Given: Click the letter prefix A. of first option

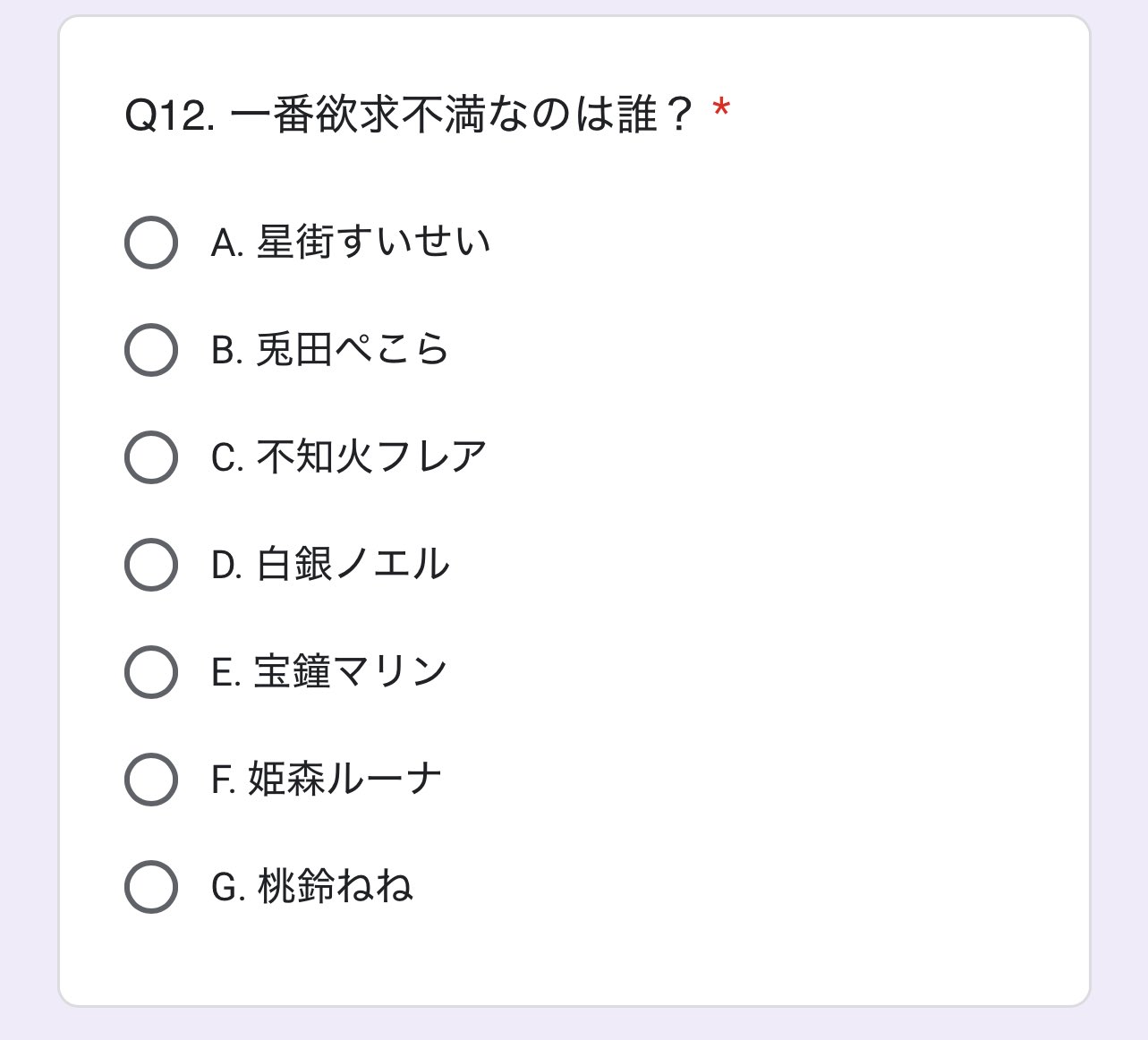Looking at the screenshot, I should pyautogui.click(x=227, y=243).
